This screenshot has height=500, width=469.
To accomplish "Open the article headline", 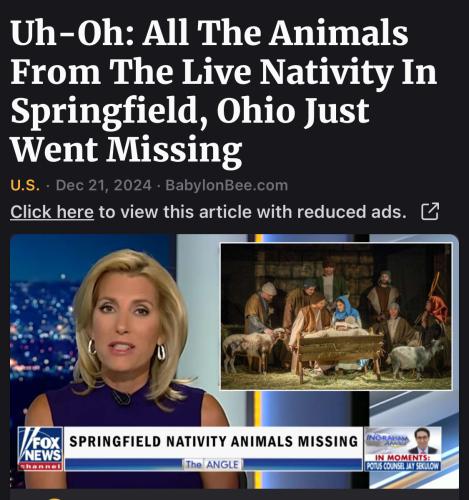I will click(224, 91).
